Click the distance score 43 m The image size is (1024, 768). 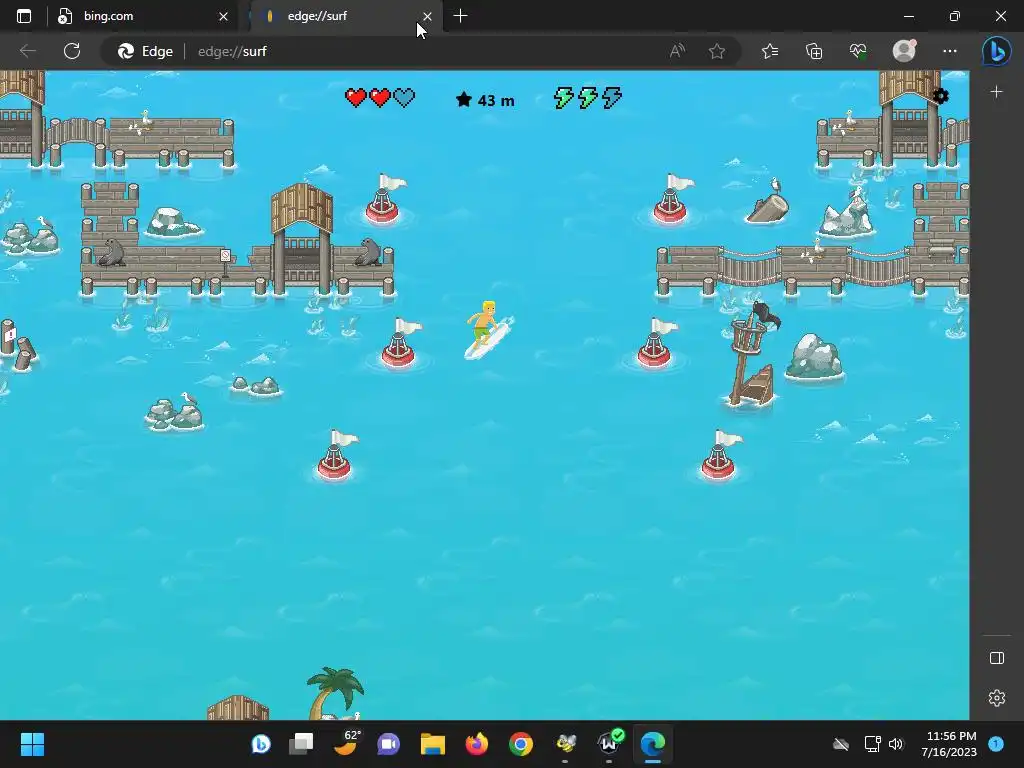pyautogui.click(x=485, y=100)
